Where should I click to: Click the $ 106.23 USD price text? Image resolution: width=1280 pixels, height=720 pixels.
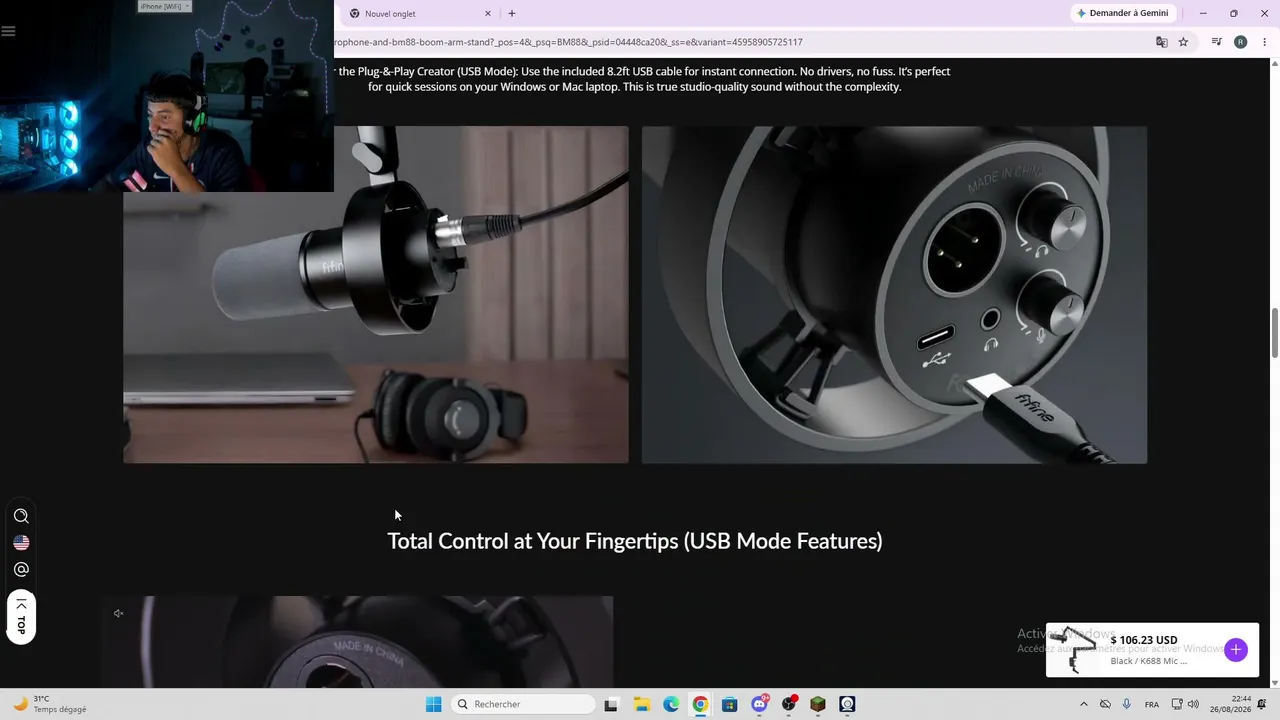(x=1144, y=640)
